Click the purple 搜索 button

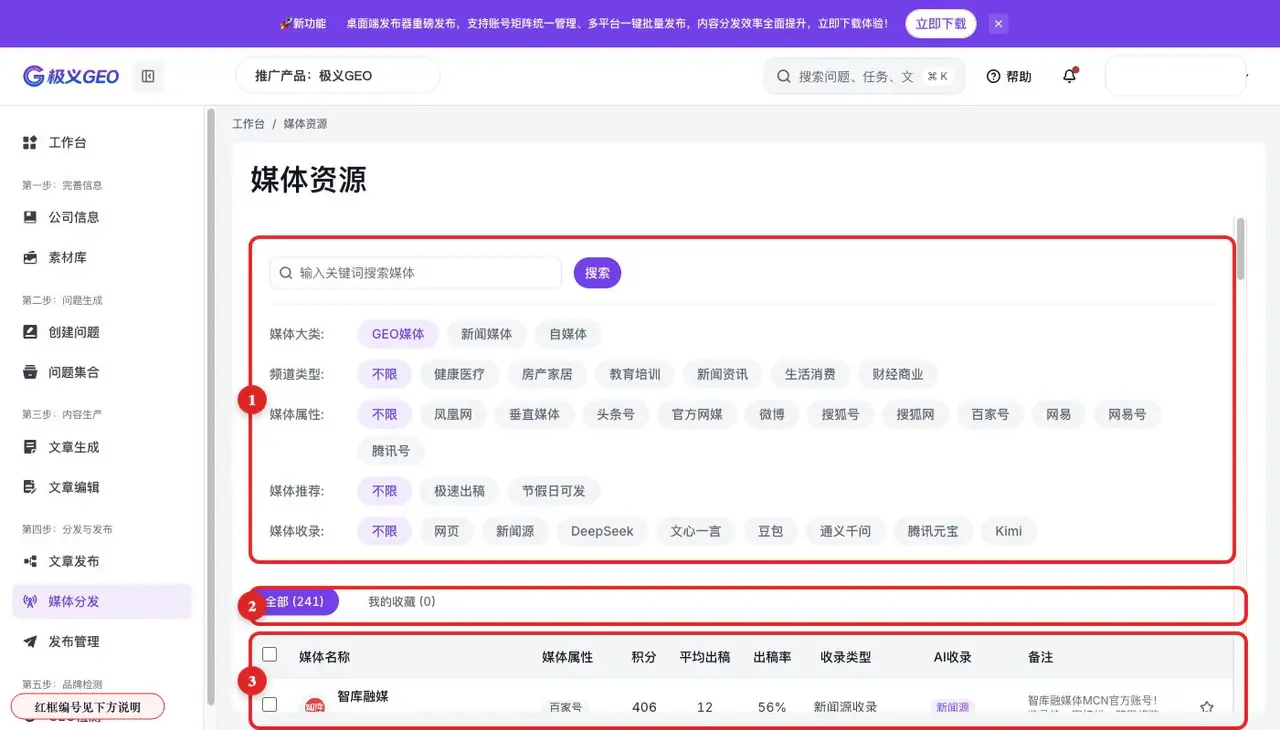point(597,273)
